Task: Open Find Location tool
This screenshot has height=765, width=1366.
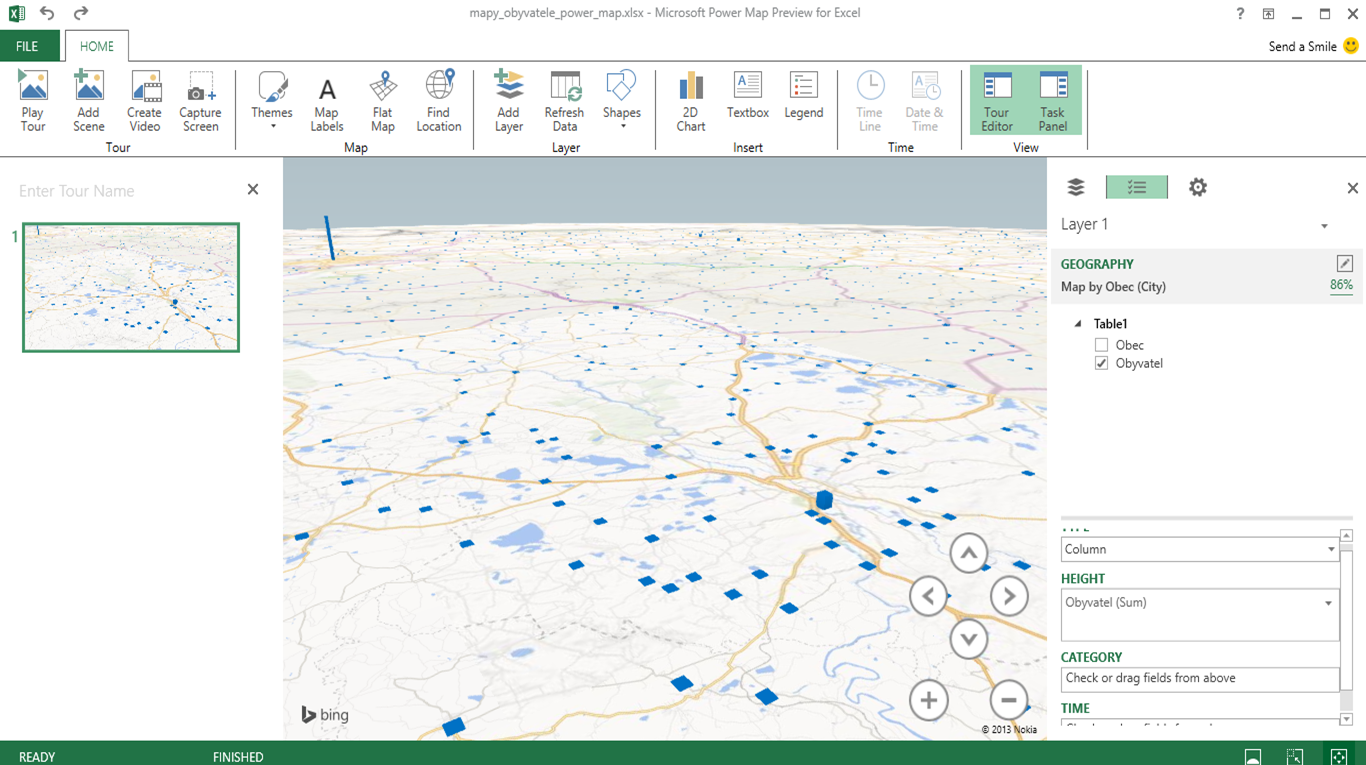Action: point(439,101)
